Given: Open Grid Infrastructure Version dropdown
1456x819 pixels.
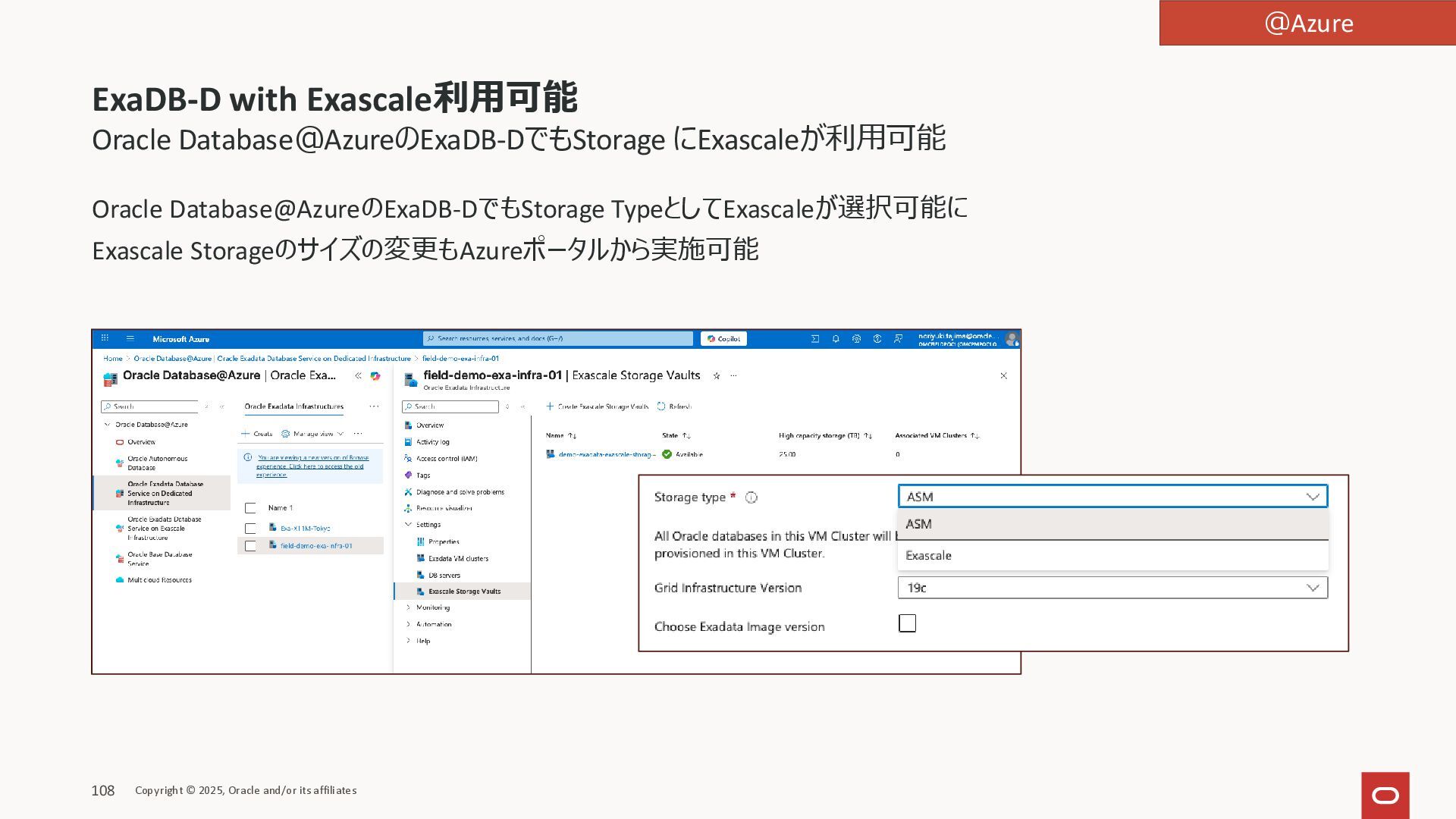Looking at the screenshot, I should [x=1112, y=588].
